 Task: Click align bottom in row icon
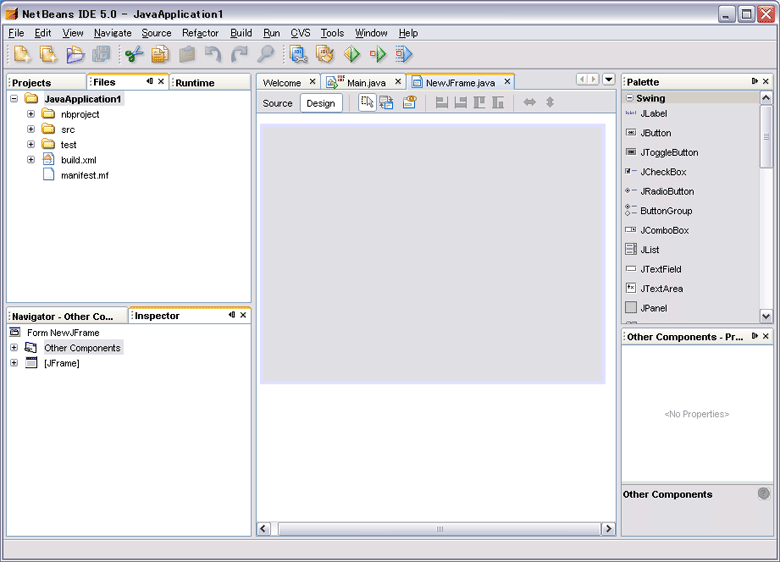coord(498,102)
